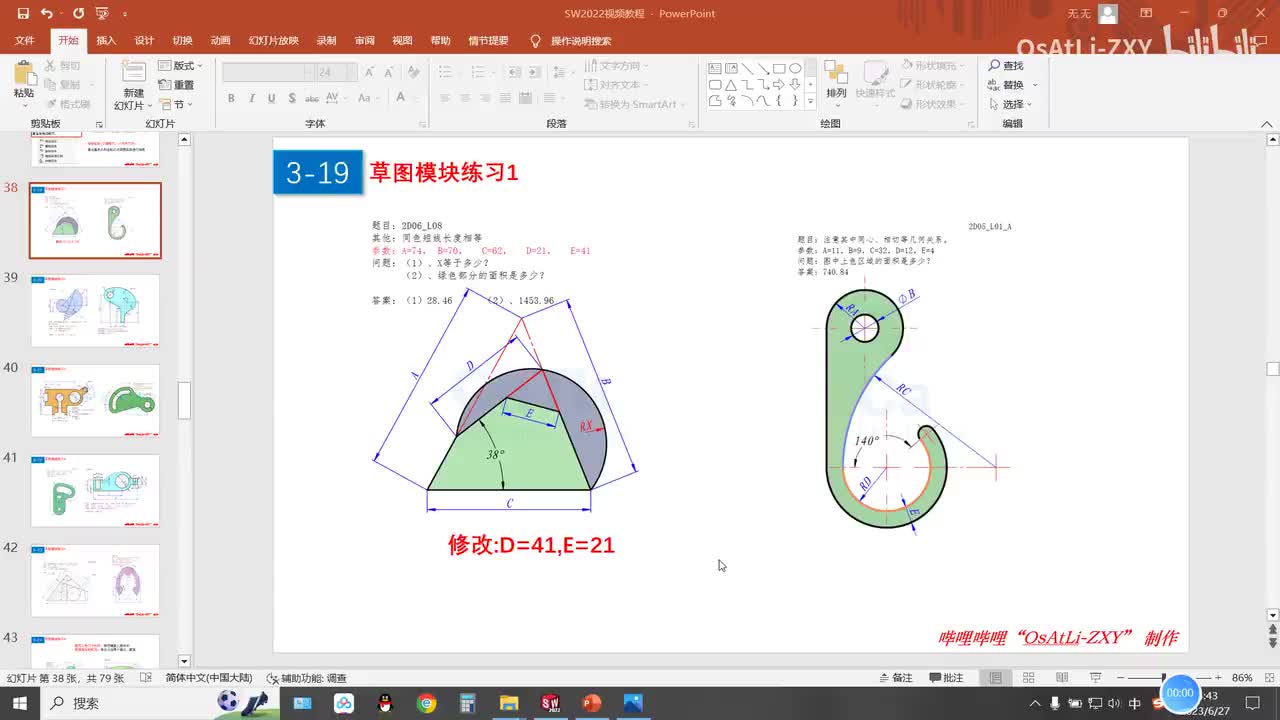This screenshot has height=720, width=1280.
Task: Switch to the Insert (插入) tab
Action: click(x=106, y=41)
